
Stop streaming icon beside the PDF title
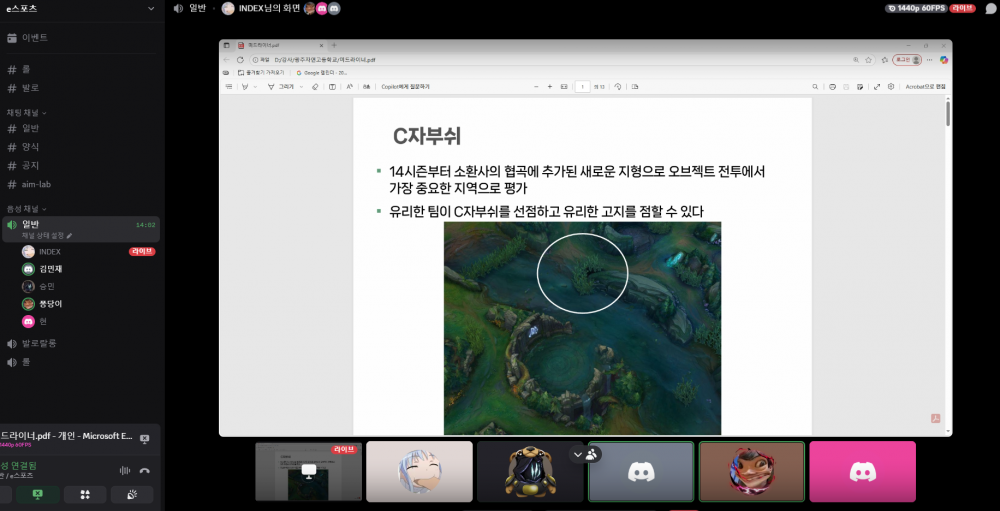click(144, 438)
